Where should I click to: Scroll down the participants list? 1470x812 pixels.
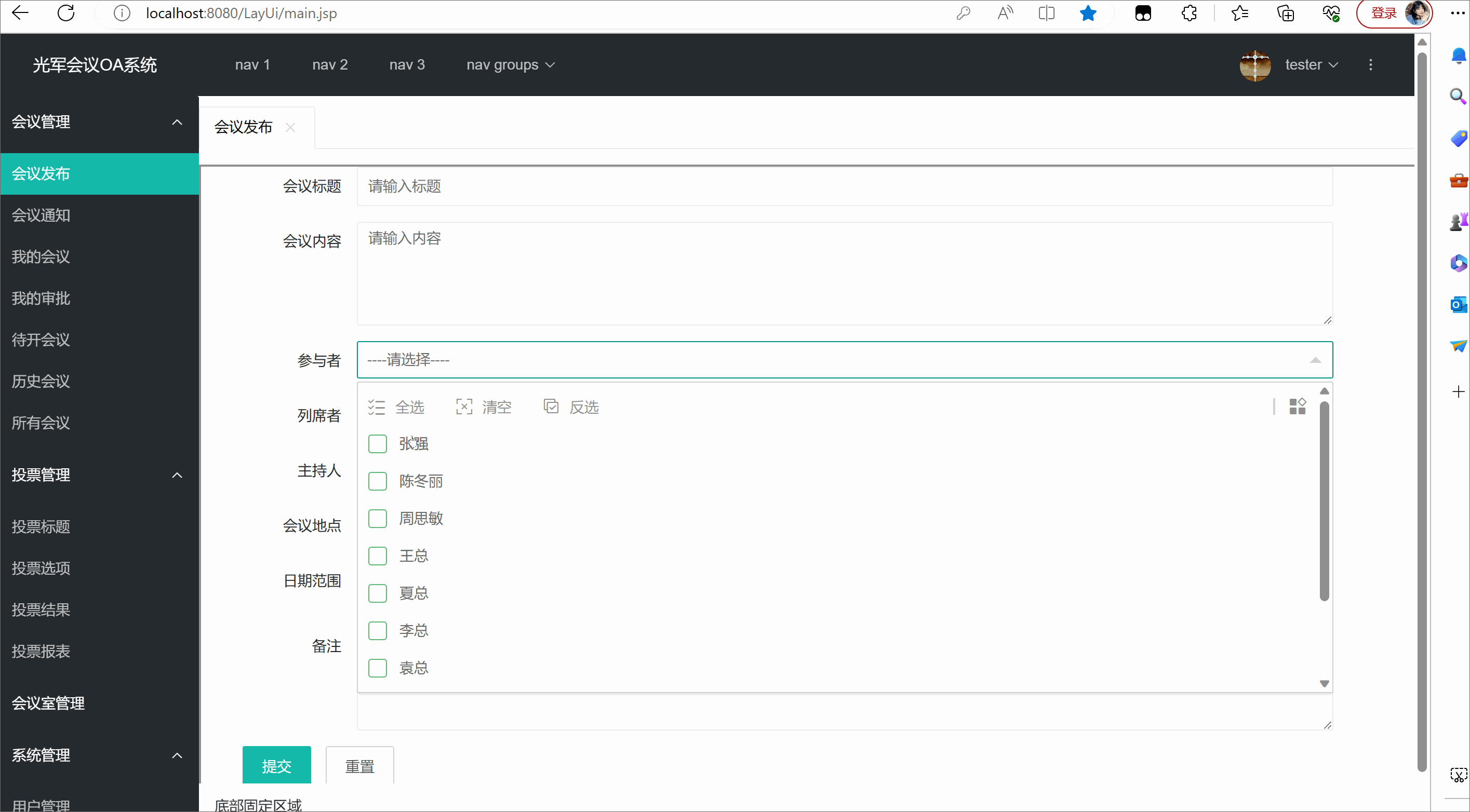[x=1322, y=683]
